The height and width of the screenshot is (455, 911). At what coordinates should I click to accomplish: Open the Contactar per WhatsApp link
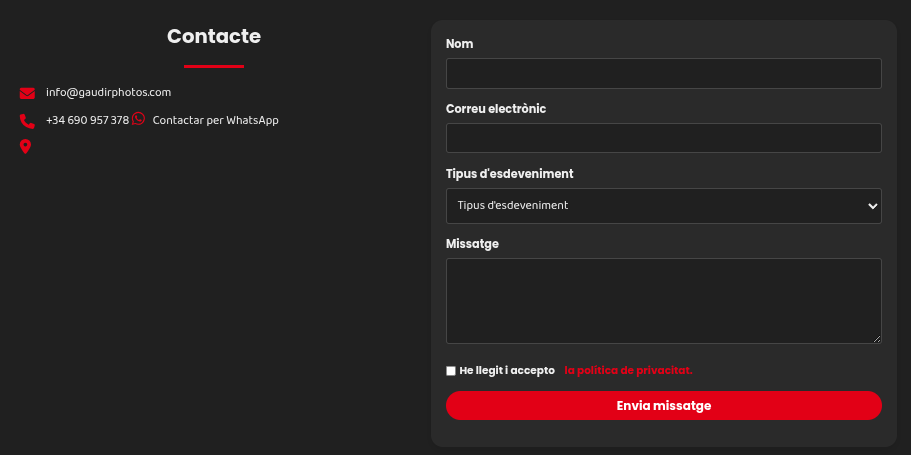215,120
